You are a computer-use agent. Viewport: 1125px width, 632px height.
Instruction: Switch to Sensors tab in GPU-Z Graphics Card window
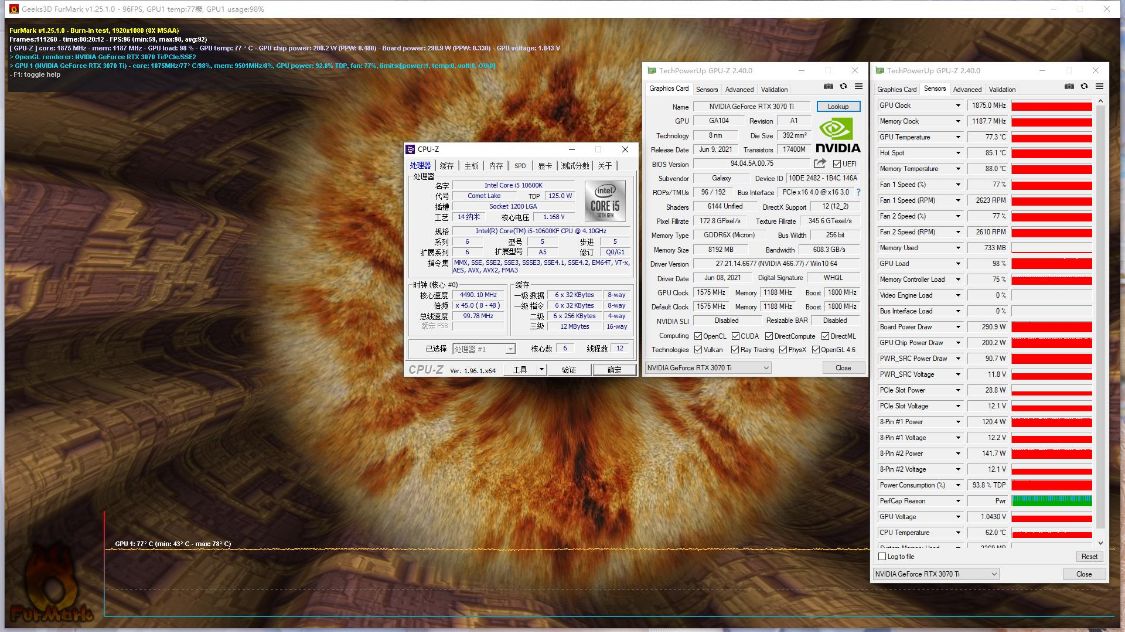pyautogui.click(x=707, y=90)
